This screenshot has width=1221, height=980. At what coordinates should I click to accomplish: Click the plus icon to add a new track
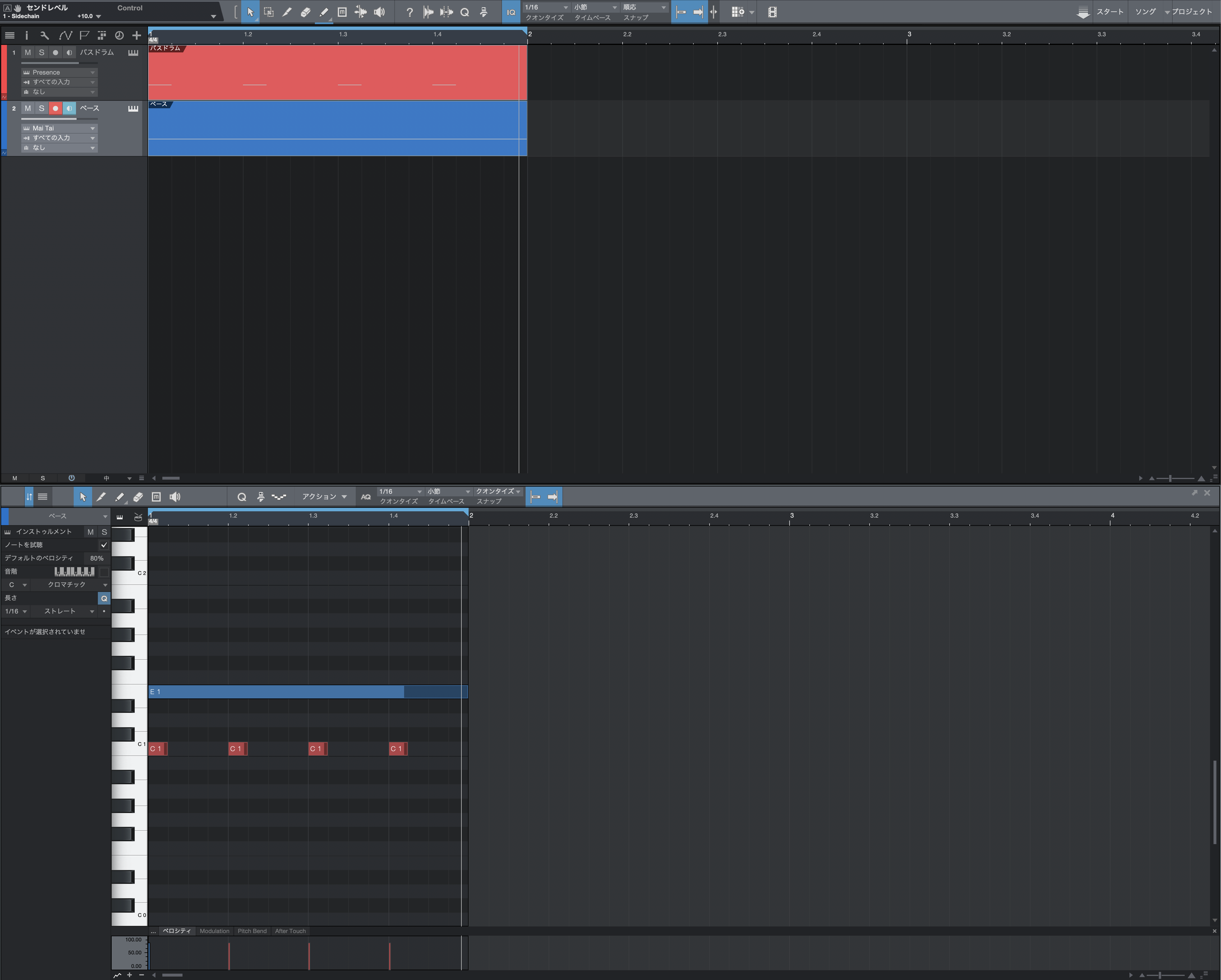[x=136, y=35]
